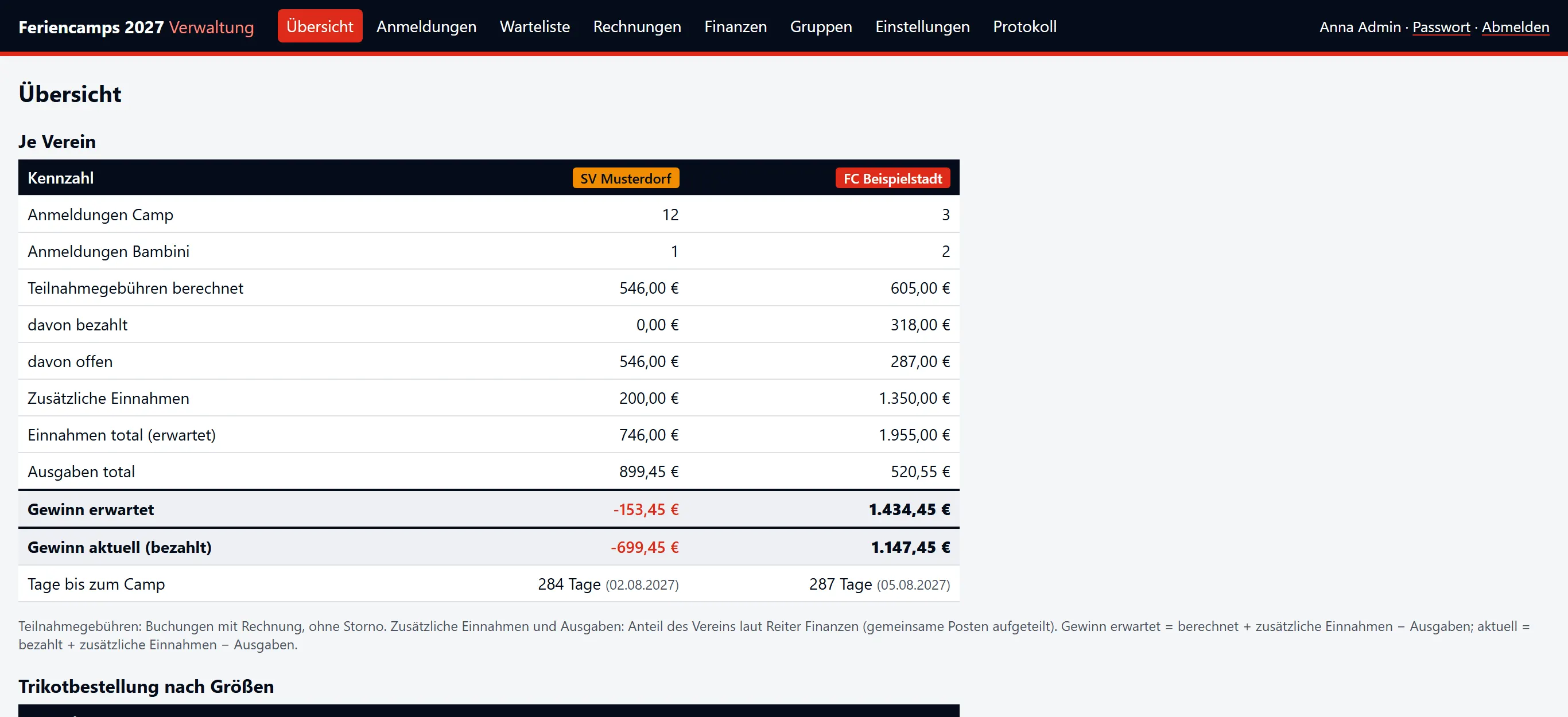1568x717 pixels.
Task: Select the Anmeldungen Camp row label
Action: [100, 215]
